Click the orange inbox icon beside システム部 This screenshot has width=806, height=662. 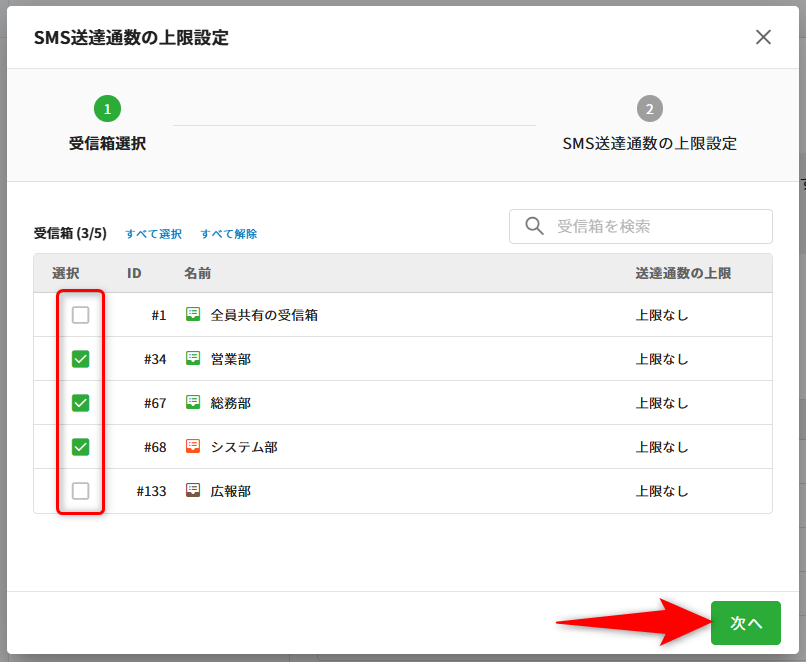point(193,446)
